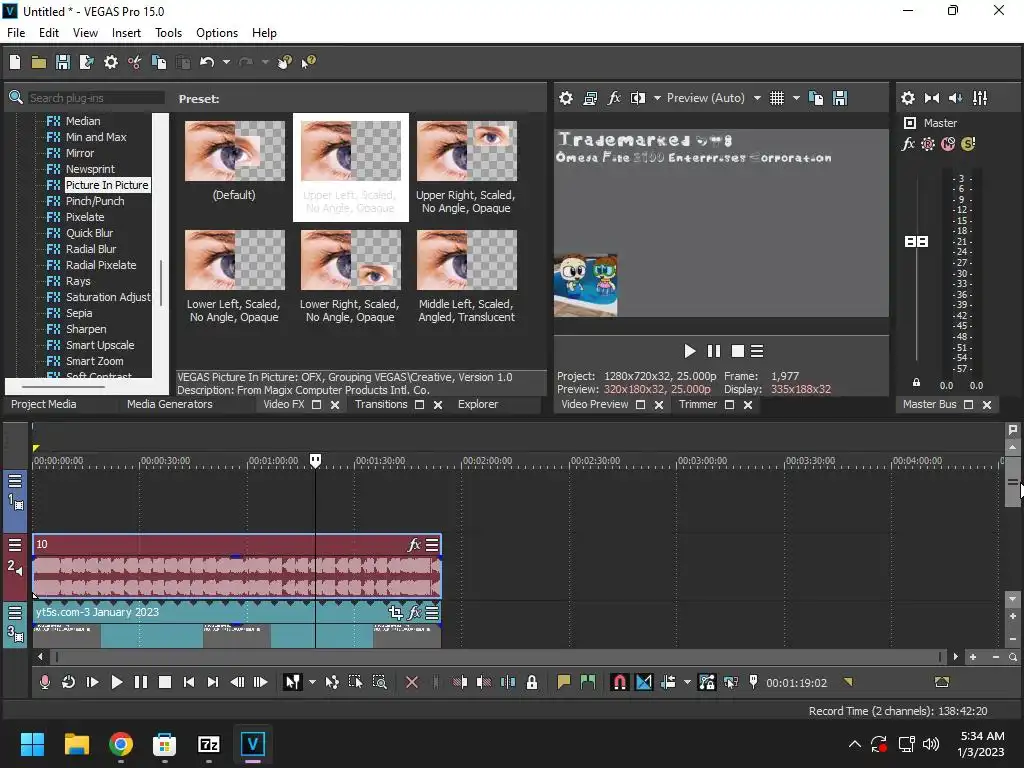The height and width of the screenshot is (768, 1024).
Task: Toggle Loop Playback in timeline transport
Action: click(68, 682)
